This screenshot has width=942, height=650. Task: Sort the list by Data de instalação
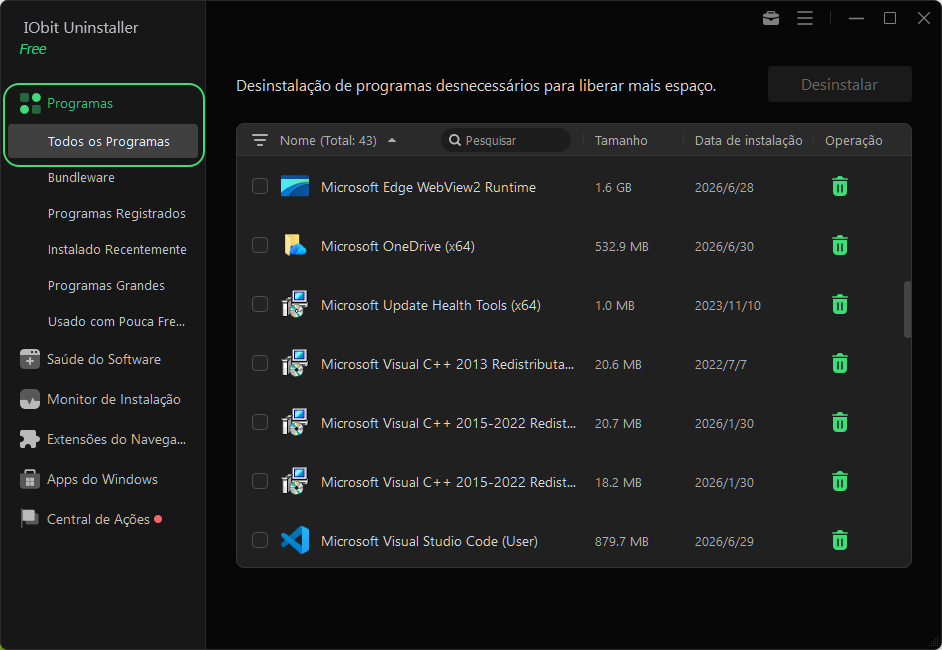tap(749, 141)
